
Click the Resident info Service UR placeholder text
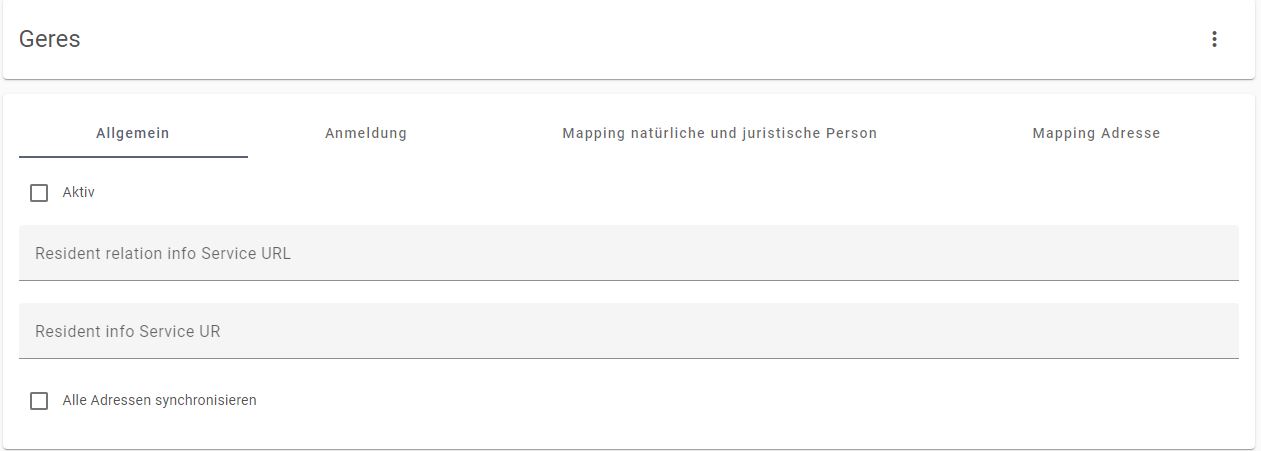point(128,331)
